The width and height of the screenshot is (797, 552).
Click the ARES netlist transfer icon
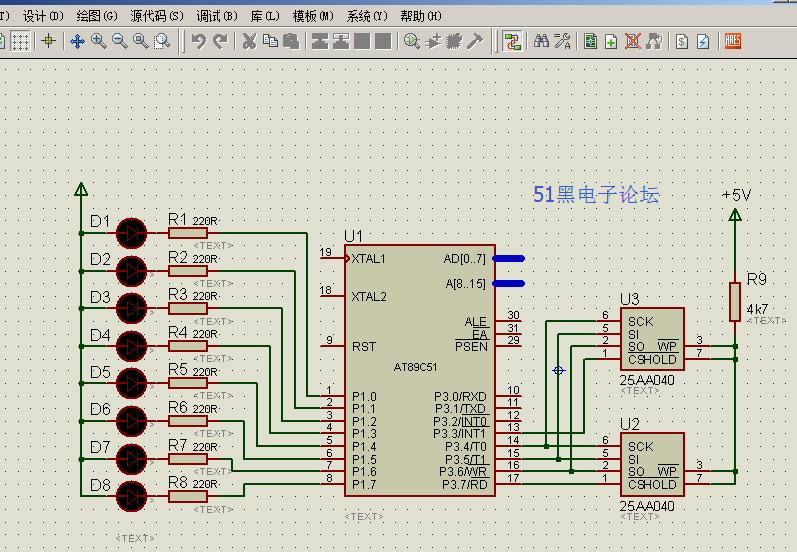(733, 41)
